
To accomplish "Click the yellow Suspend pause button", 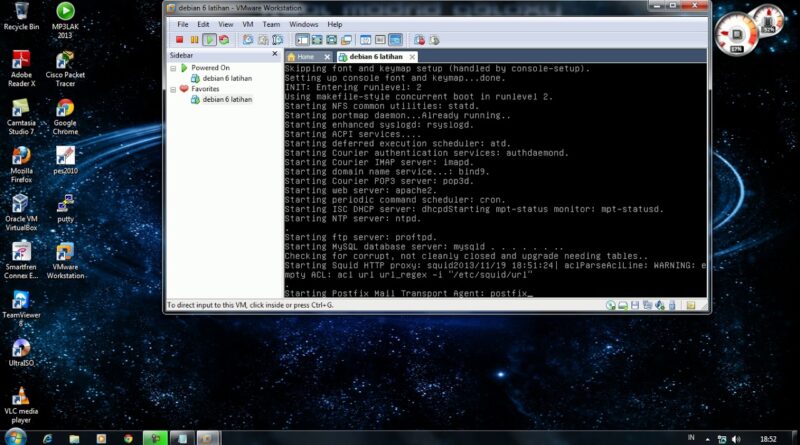I will click(194, 40).
